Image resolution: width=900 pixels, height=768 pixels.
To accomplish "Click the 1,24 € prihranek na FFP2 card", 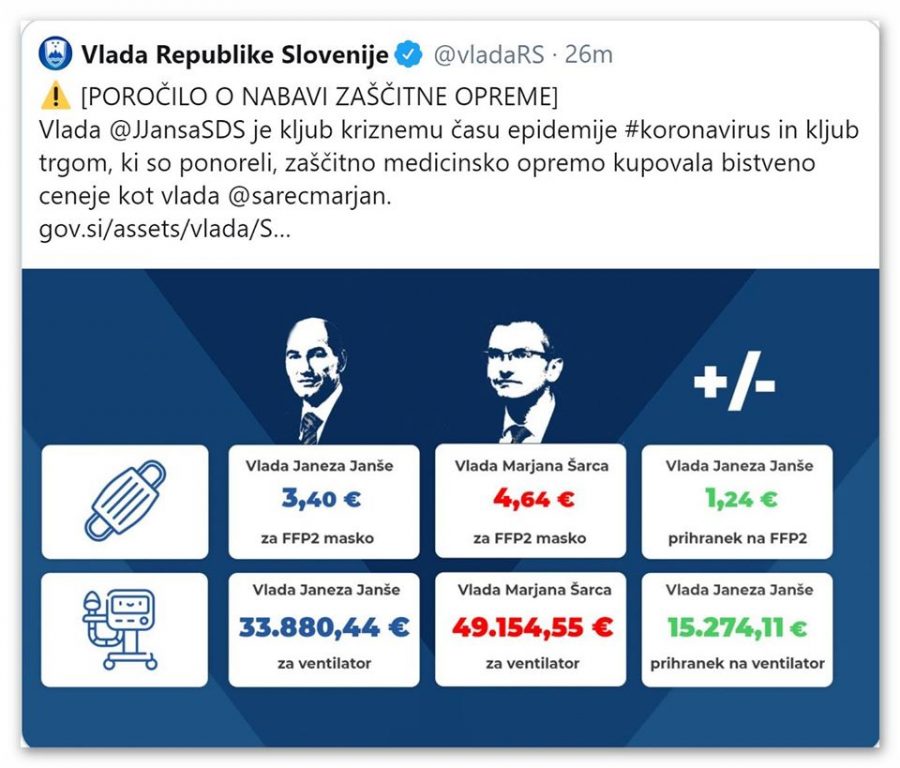I will click(x=737, y=501).
